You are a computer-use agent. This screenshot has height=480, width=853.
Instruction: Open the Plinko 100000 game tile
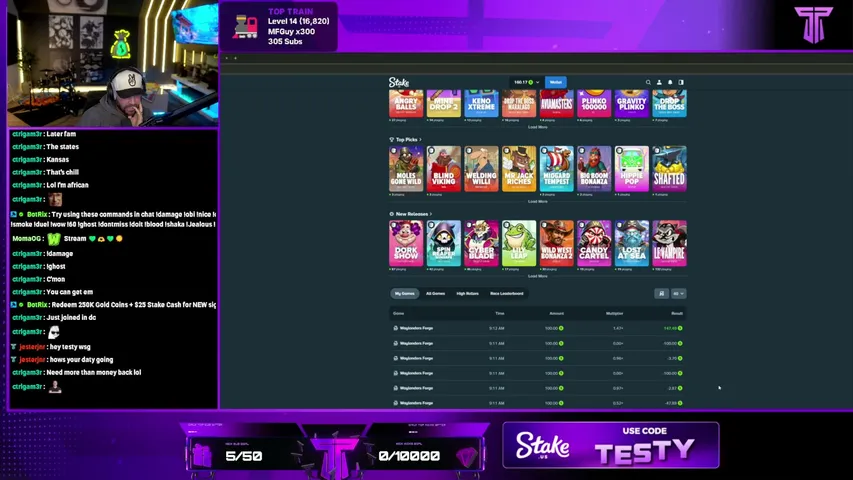tap(594, 103)
